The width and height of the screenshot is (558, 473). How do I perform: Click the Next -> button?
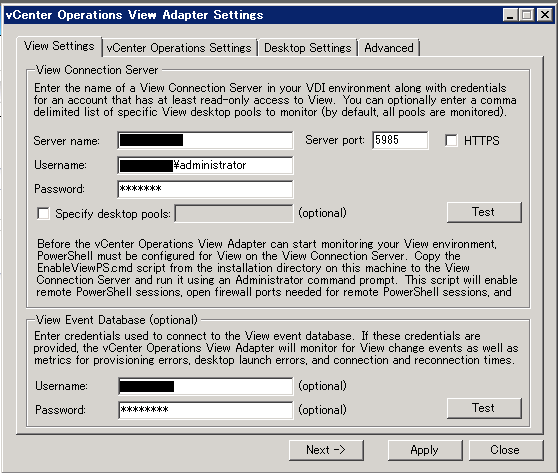326,450
